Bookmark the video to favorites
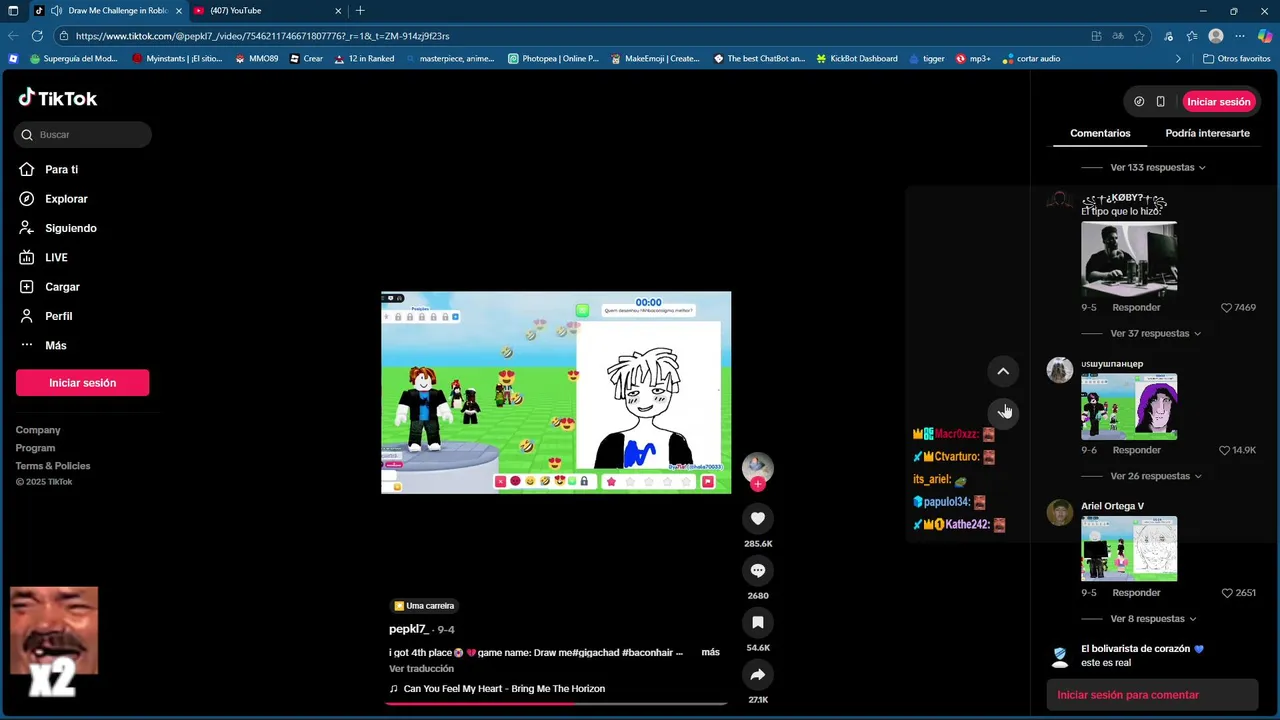This screenshot has width=1280, height=720. [758, 622]
